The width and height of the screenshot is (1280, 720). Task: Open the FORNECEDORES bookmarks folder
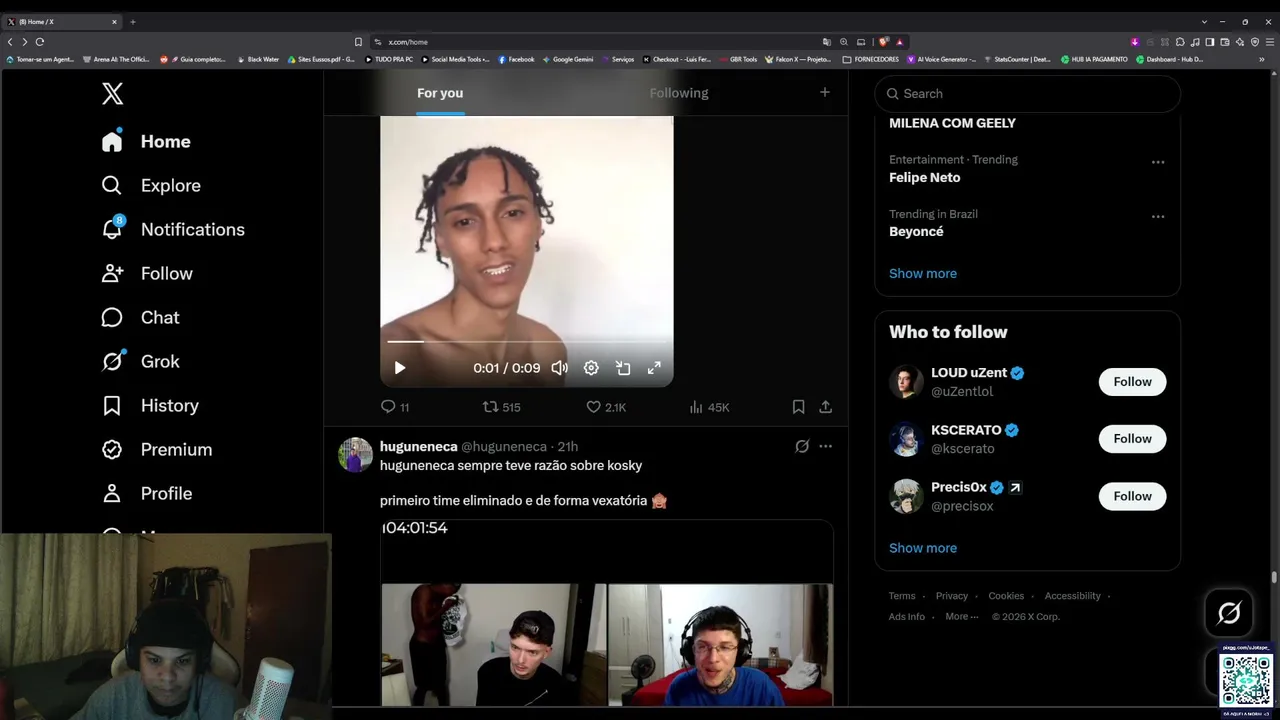click(871, 59)
